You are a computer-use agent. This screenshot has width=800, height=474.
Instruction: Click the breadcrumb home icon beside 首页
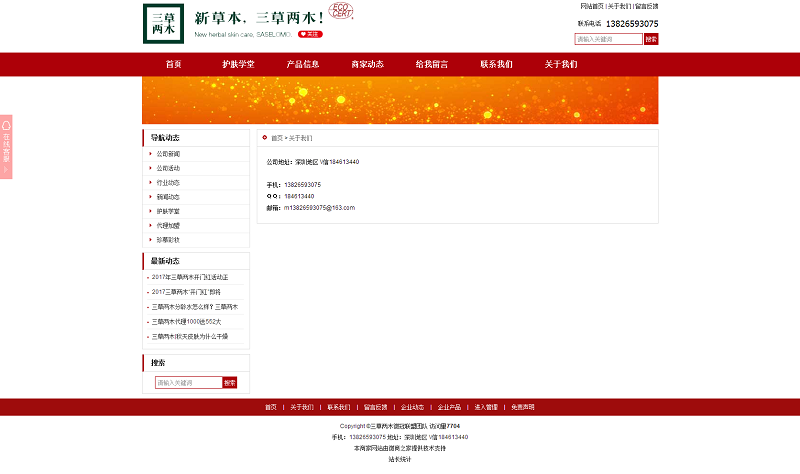click(x=265, y=138)
